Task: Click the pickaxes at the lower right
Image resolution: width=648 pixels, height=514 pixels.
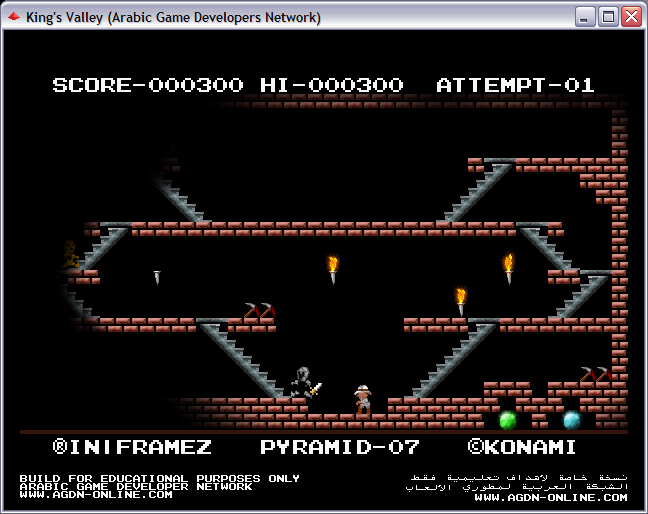Action: point(596,374)
